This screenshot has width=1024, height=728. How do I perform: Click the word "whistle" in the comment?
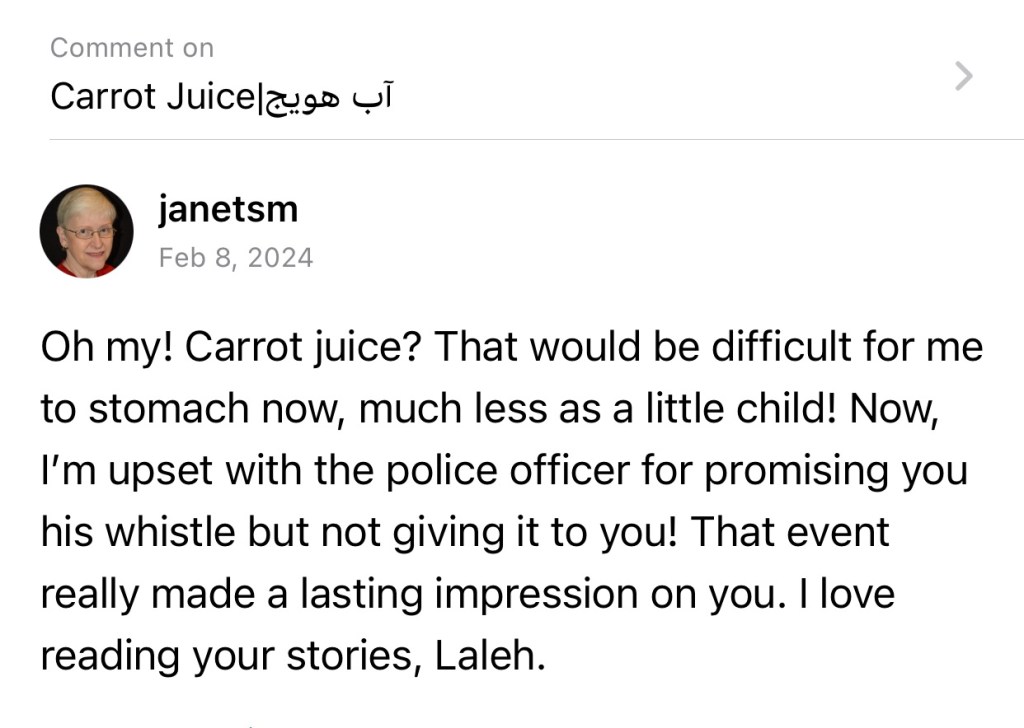point(163,532)
